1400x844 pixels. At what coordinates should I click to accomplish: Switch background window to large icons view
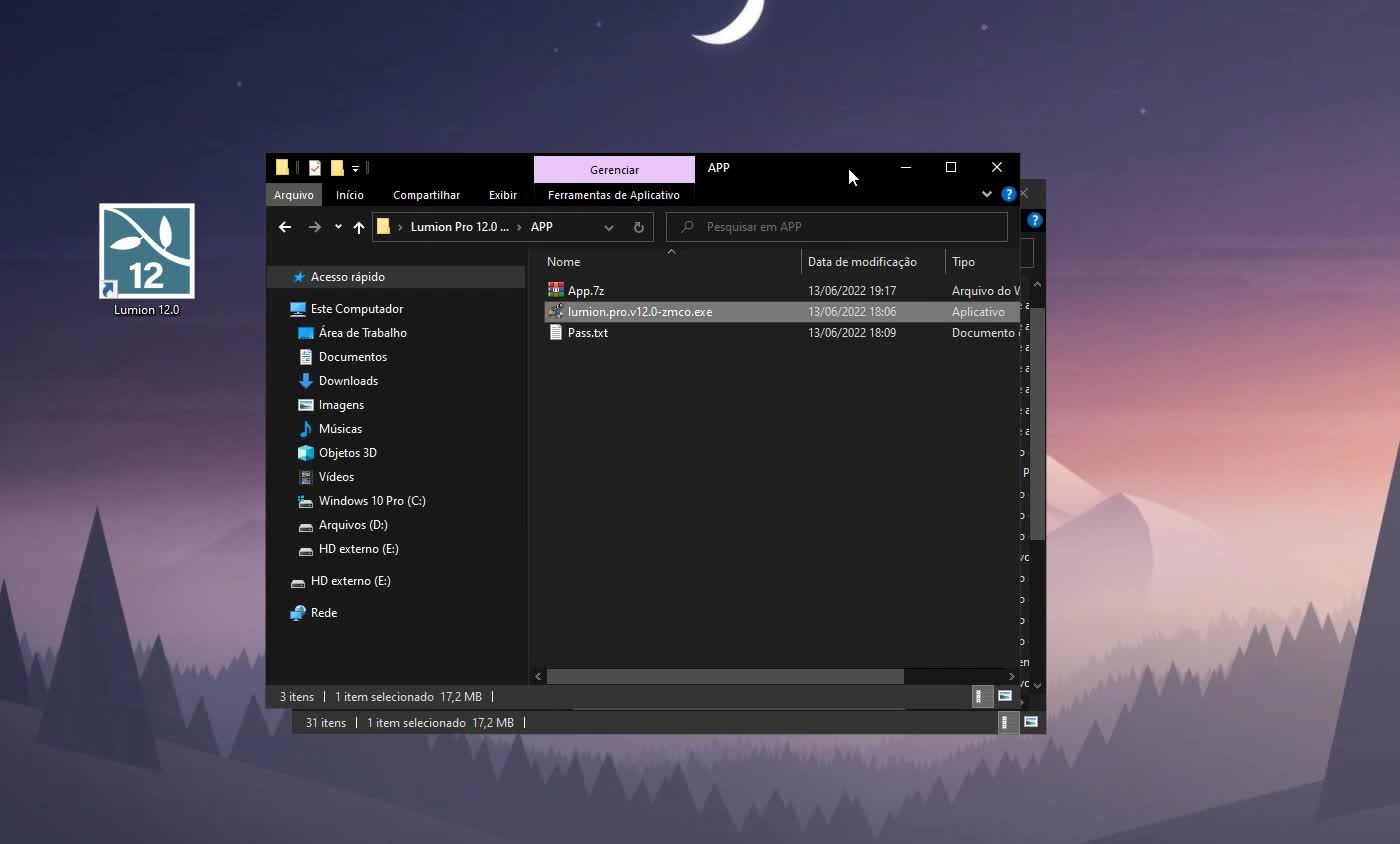[1031, 722]
